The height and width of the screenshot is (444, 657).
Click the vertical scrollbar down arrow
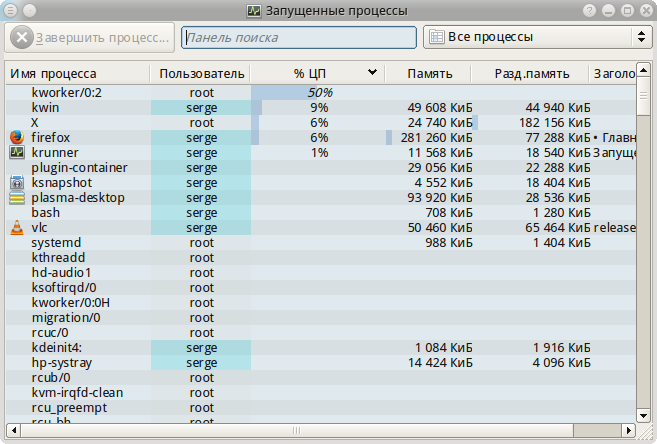click(x=643, y=416)
